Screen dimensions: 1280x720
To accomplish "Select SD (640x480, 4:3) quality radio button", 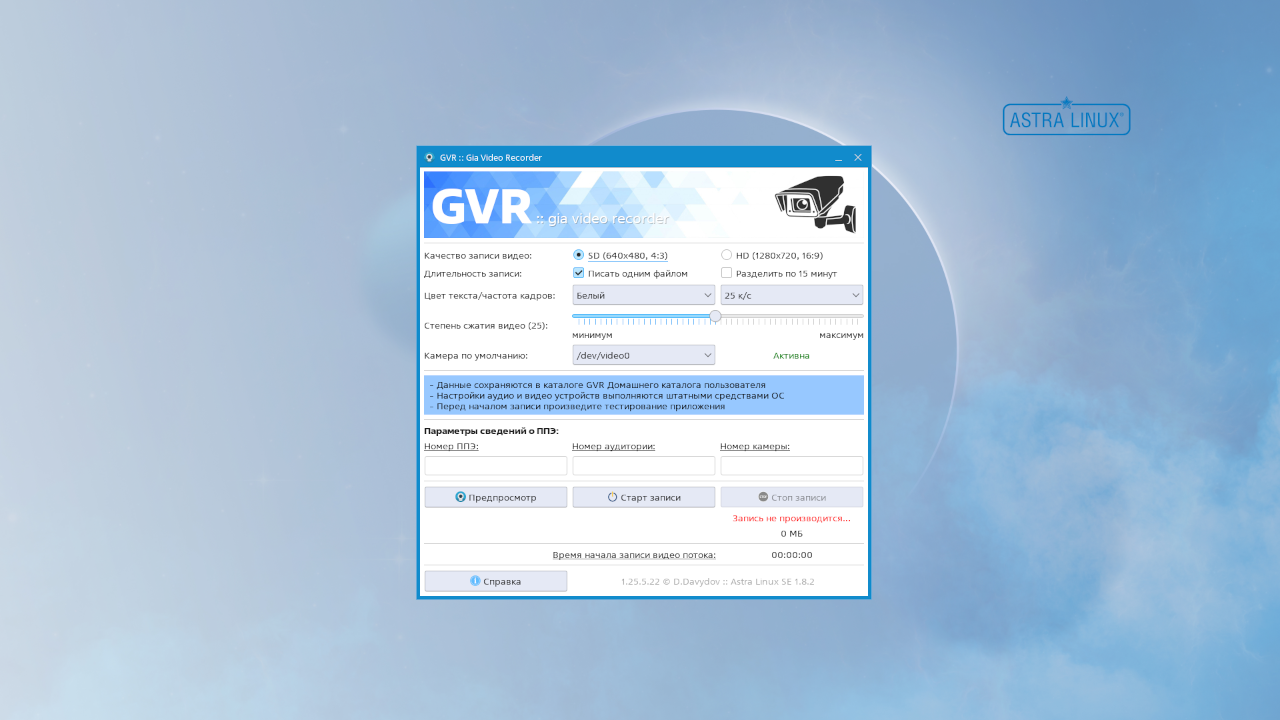I will [578, 255].
